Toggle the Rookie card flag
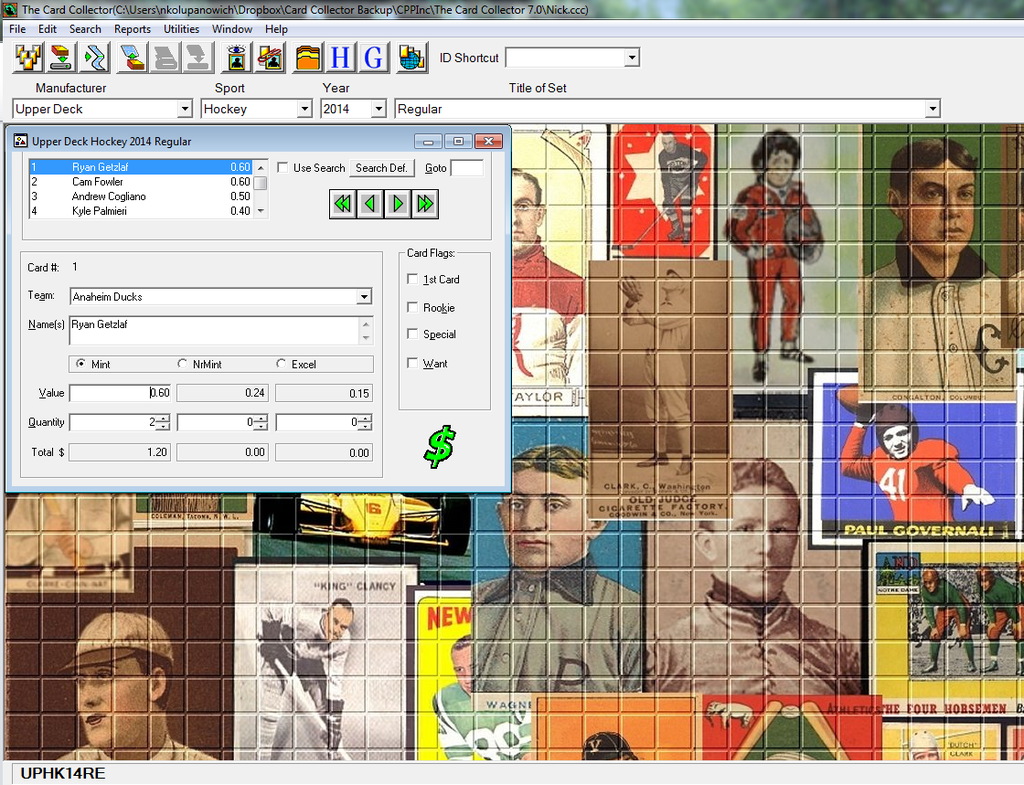This screenshot has height=785, width=1024. tap(412, 307)
